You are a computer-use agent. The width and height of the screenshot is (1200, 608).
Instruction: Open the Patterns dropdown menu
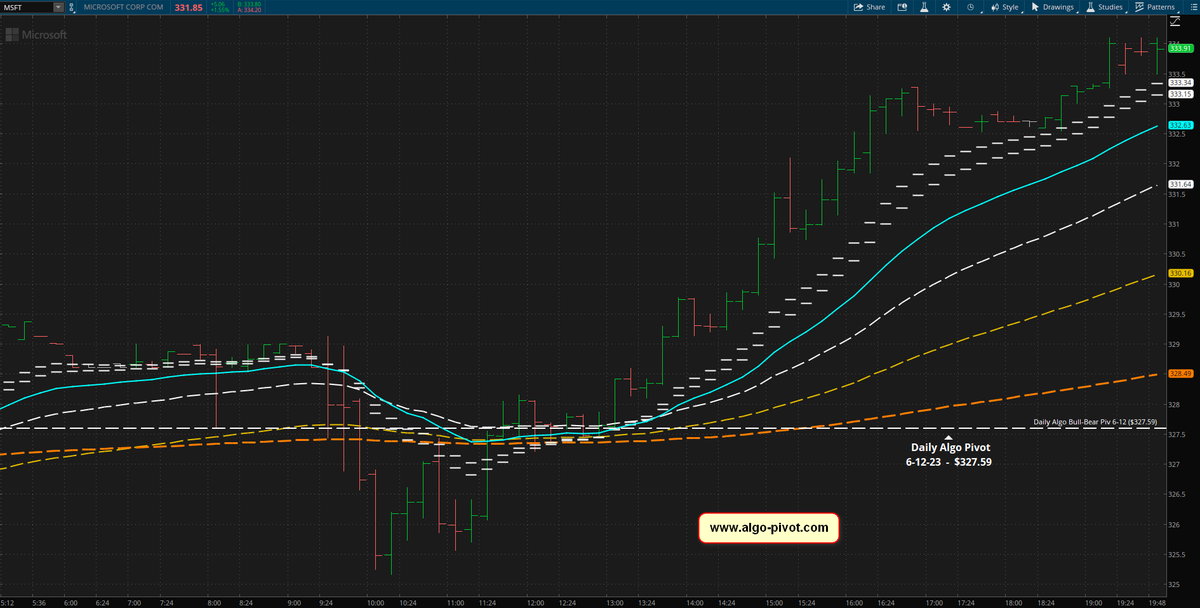click(x=1156, y=7)
